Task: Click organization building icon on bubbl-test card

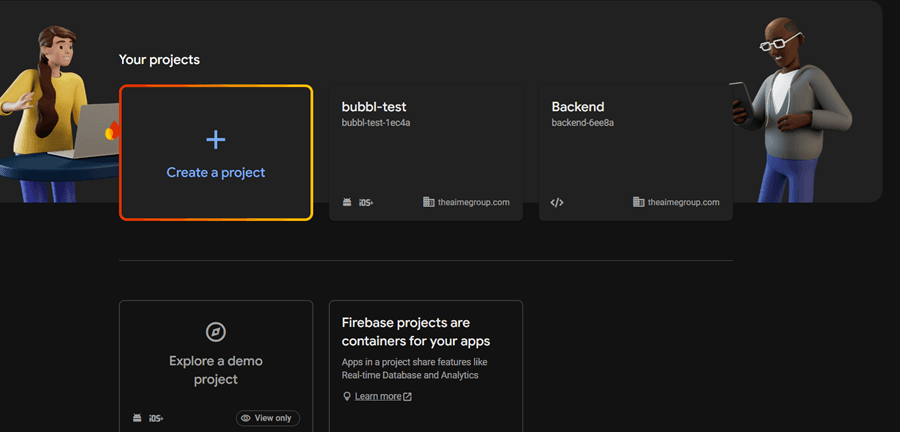Action: (428, 202)
